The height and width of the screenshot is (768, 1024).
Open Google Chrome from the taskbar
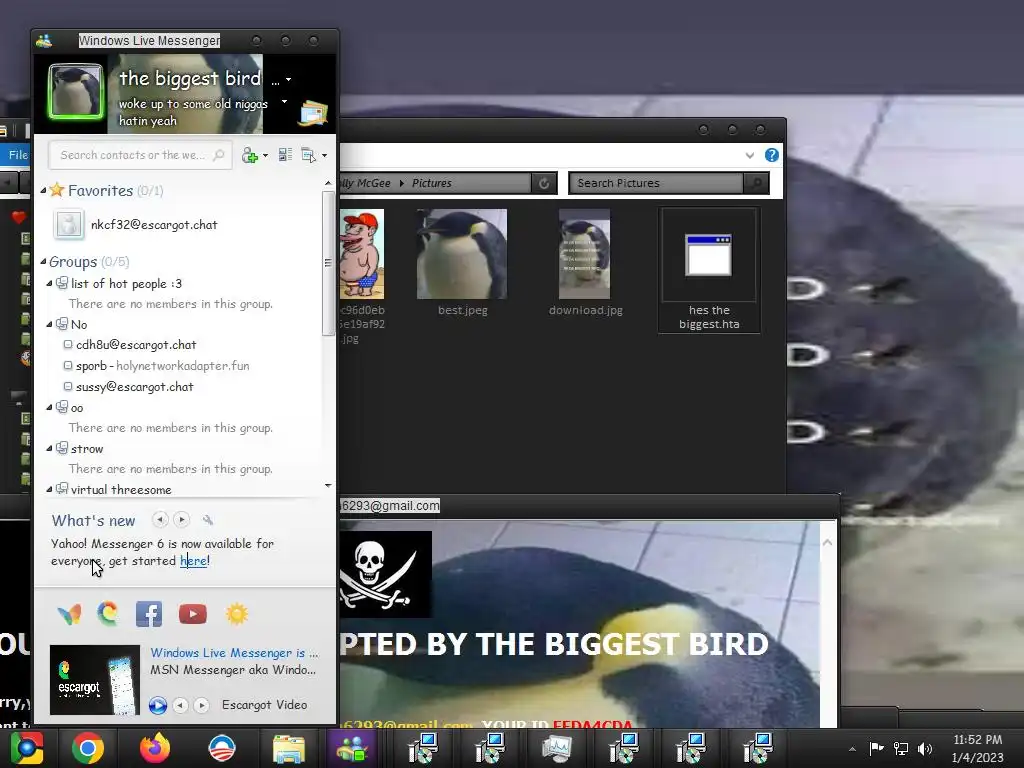(x=88, y=748)
